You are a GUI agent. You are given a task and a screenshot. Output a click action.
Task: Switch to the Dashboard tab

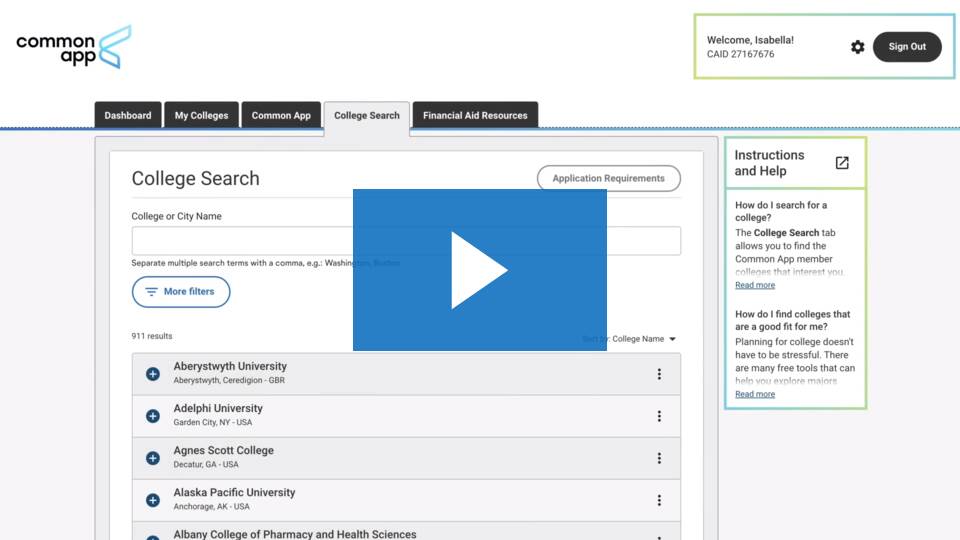pos(128,115)
